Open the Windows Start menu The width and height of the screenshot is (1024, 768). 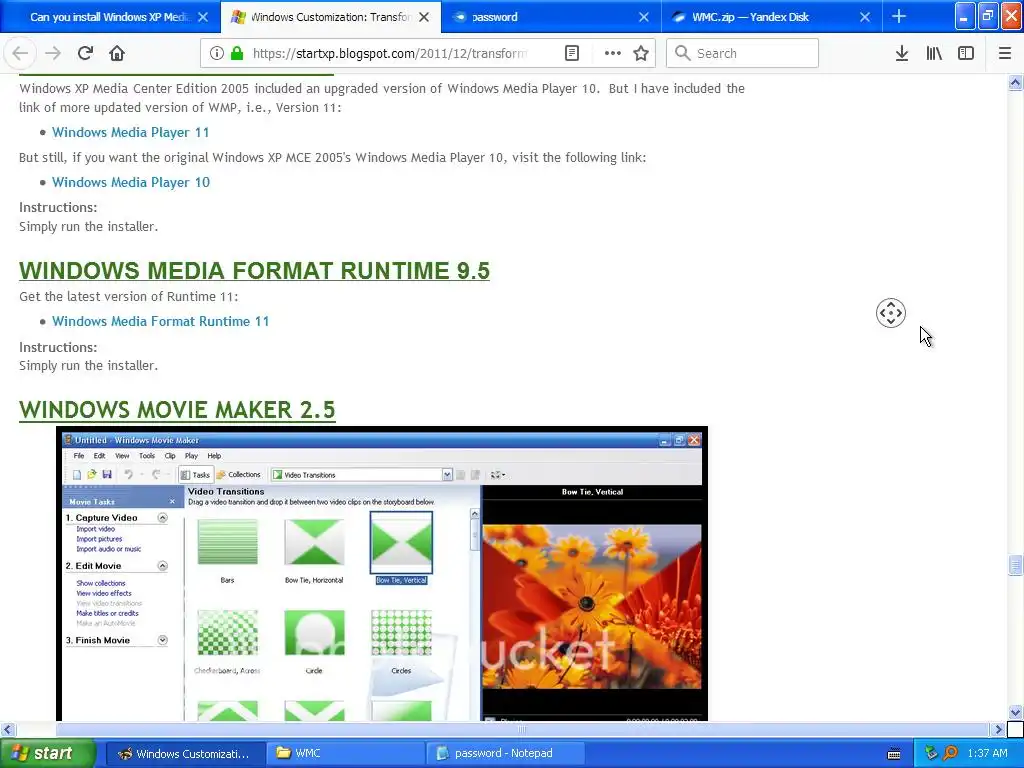(48, 753)
